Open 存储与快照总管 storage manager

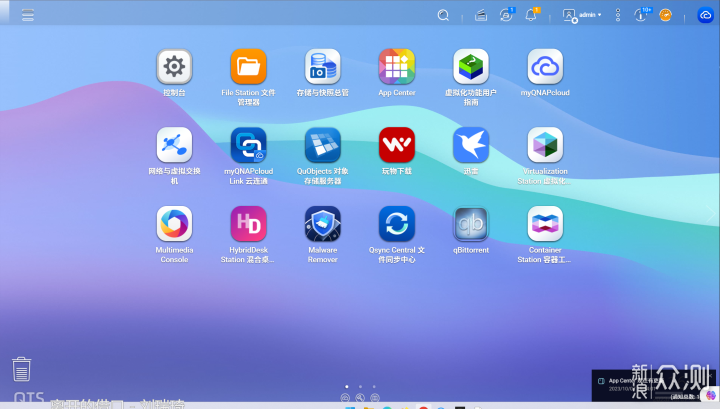(322, 67)
